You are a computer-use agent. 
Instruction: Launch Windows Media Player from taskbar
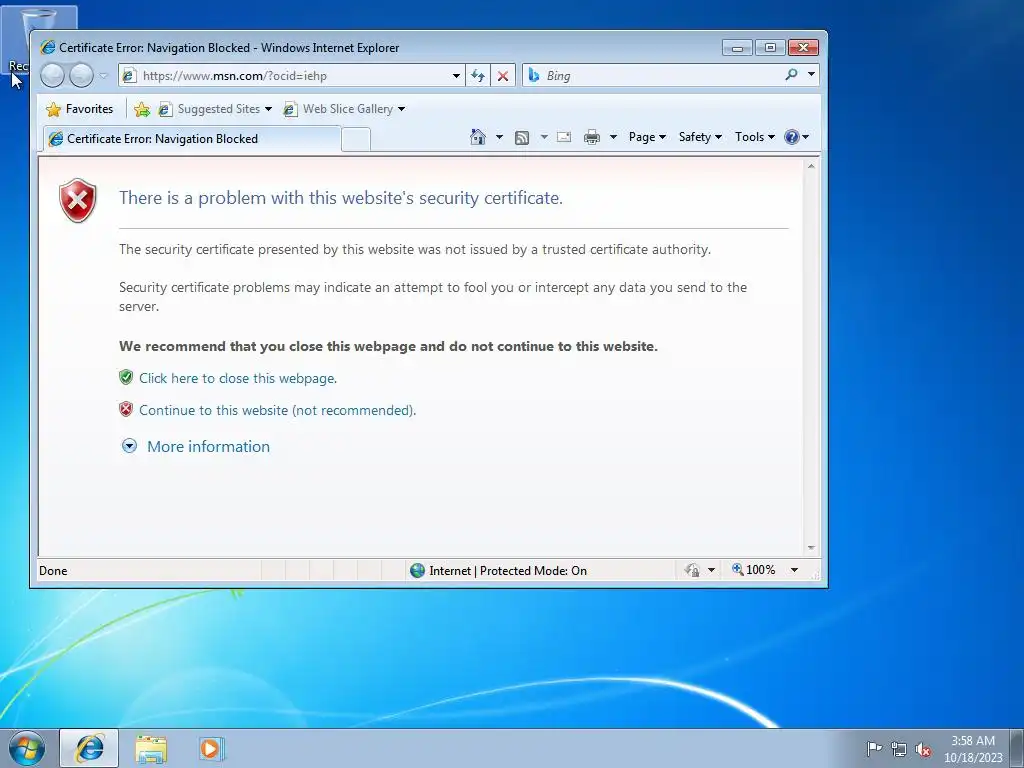211,748
